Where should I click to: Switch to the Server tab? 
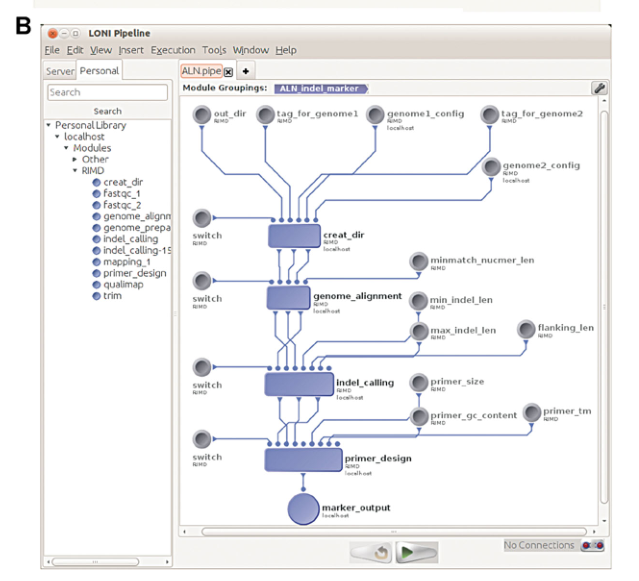(60, 71)
